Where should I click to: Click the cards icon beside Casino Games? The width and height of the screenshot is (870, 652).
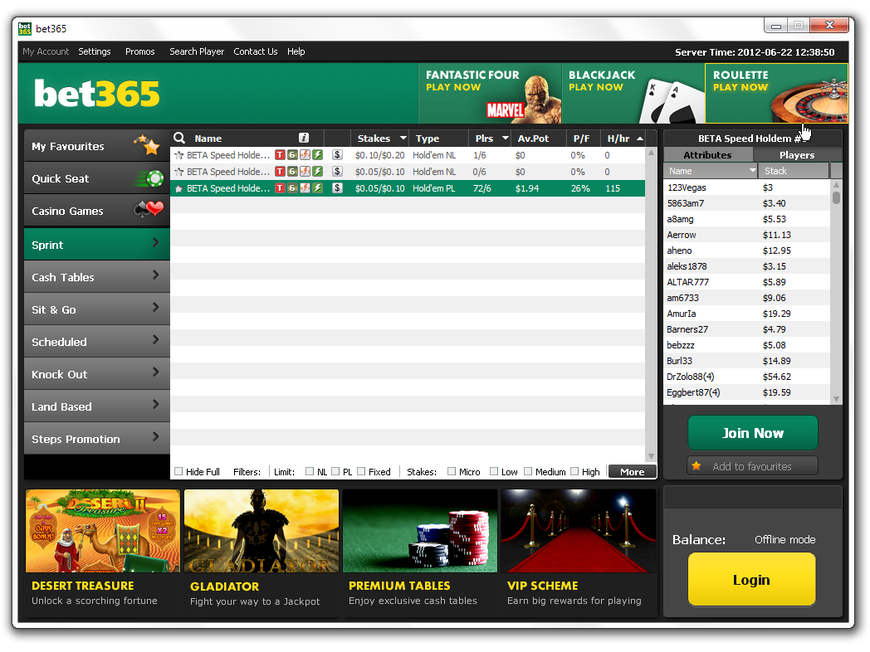149,211
